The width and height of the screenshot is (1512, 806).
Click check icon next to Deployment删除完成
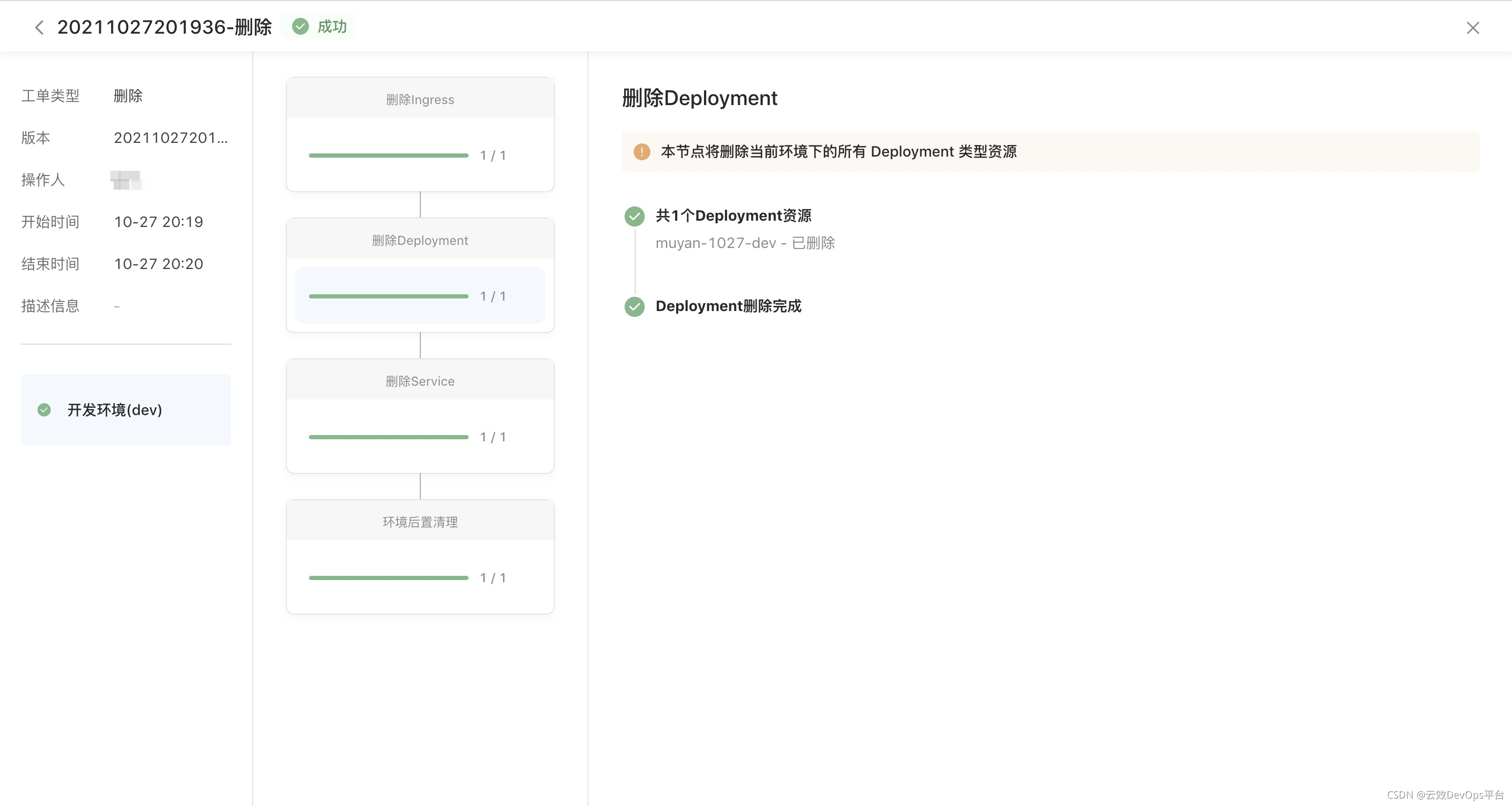[x=635, y=306]
